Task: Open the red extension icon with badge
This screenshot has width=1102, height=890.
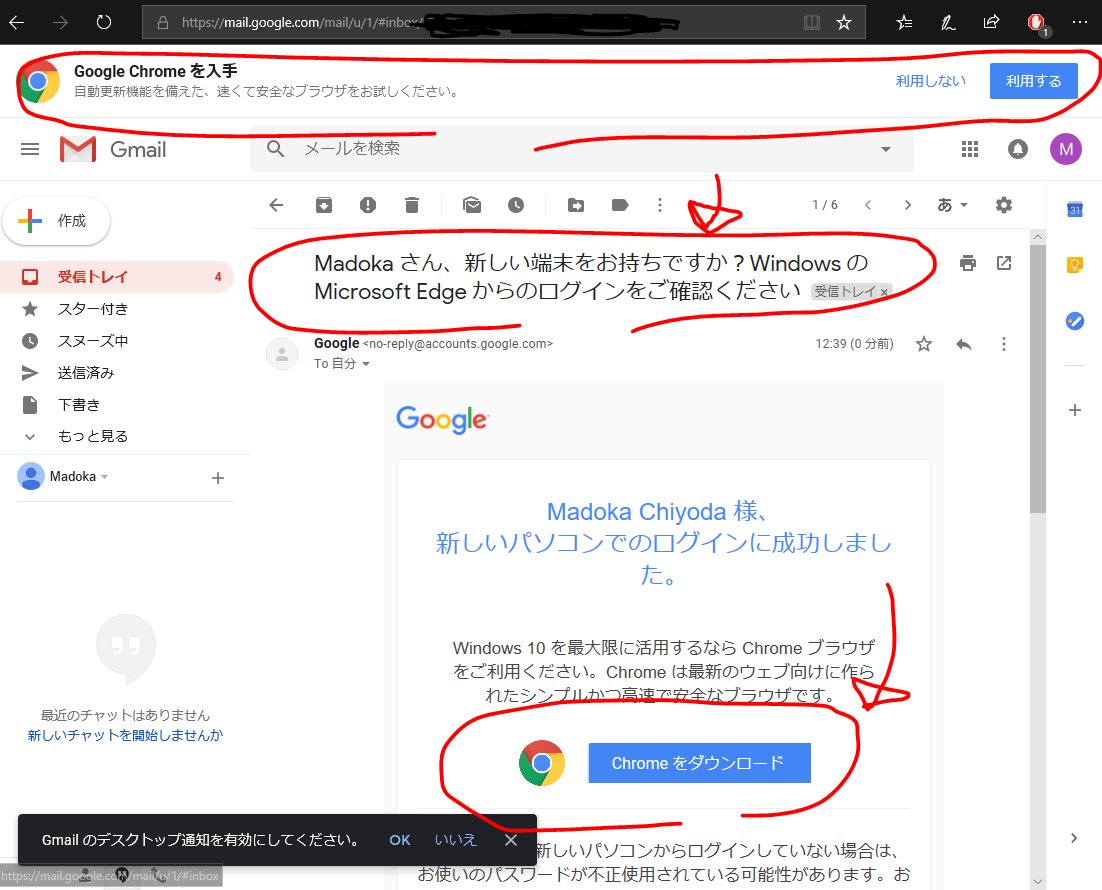Action: tap(1037, 23)
